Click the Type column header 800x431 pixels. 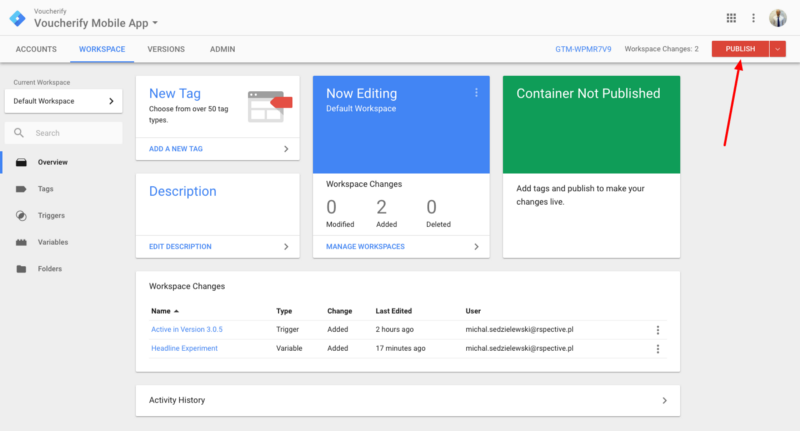point(284,311)
